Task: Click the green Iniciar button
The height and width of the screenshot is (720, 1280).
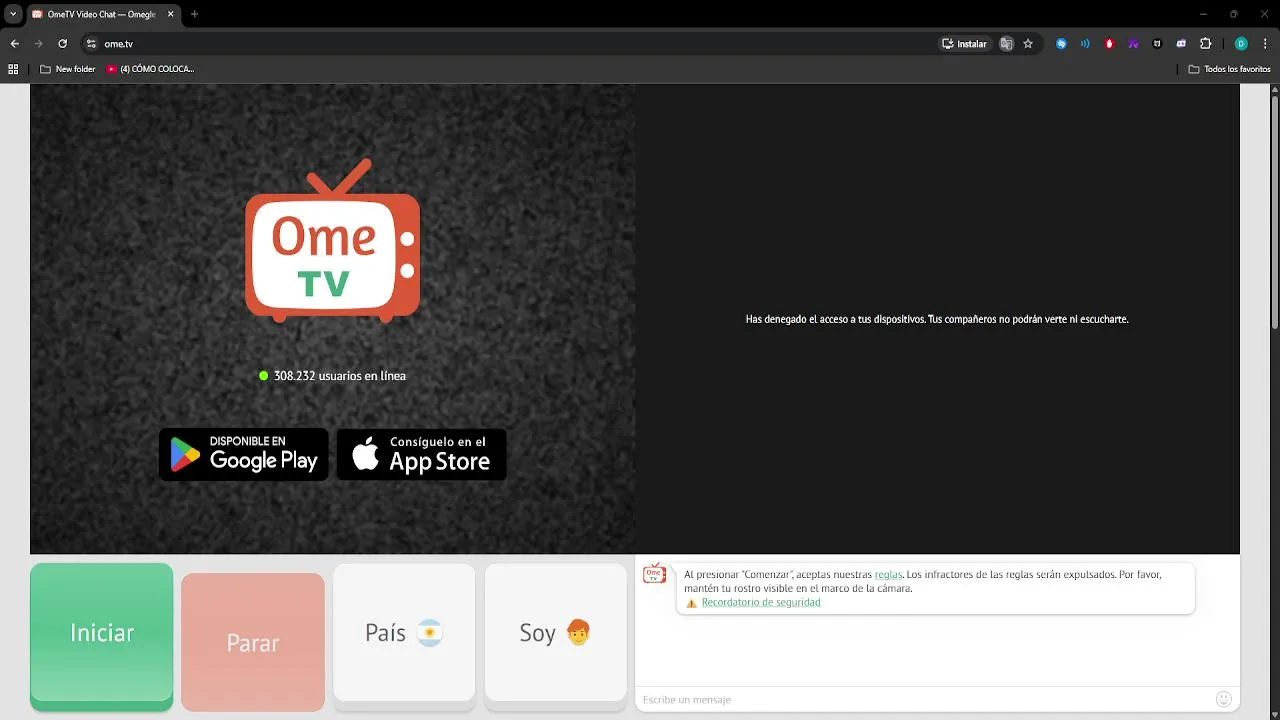Action: click(101, 636)
